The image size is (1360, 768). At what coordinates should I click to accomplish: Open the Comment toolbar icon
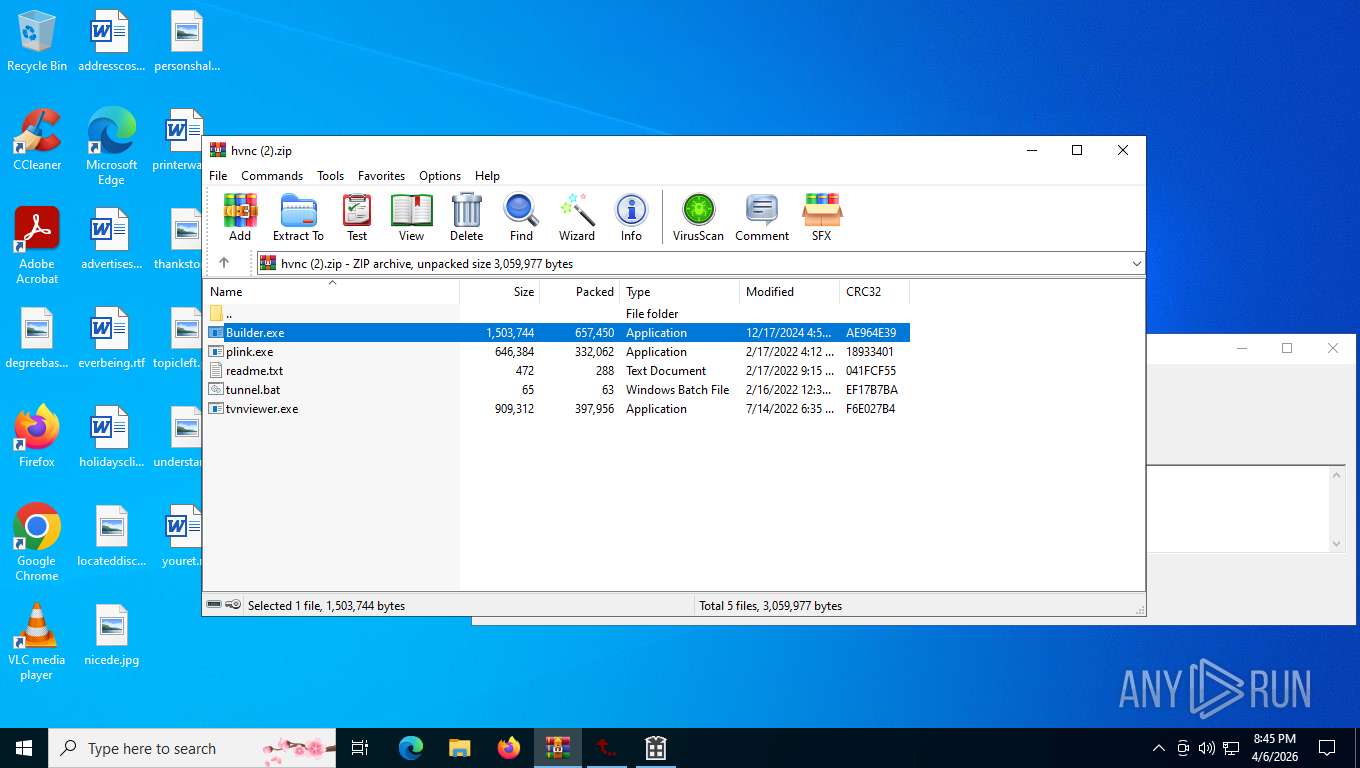click(x=762, y=217)
